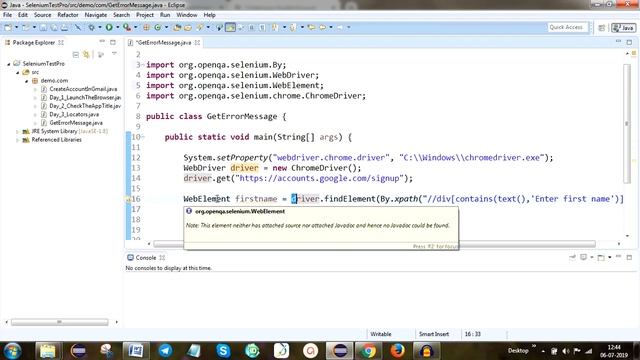The image size is (640, 360).
Task: Click the Run External Tools icon
Action: (127, 27)
